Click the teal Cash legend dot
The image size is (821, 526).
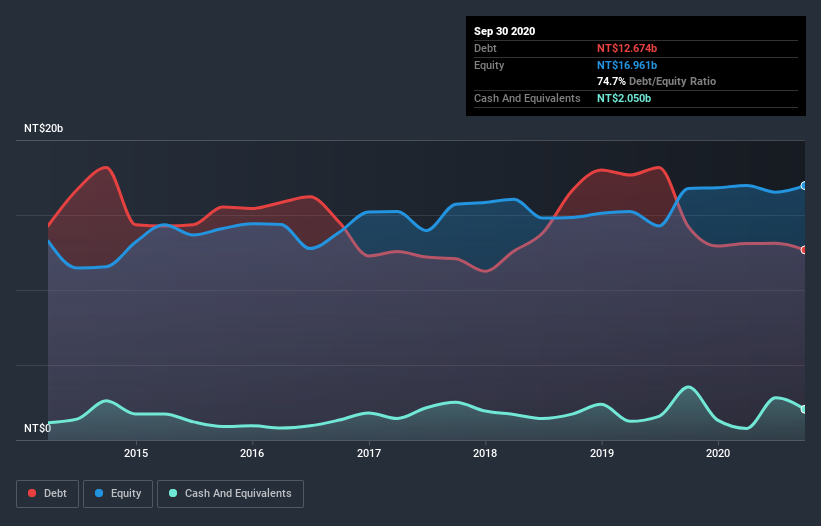(x=173, y=493)
